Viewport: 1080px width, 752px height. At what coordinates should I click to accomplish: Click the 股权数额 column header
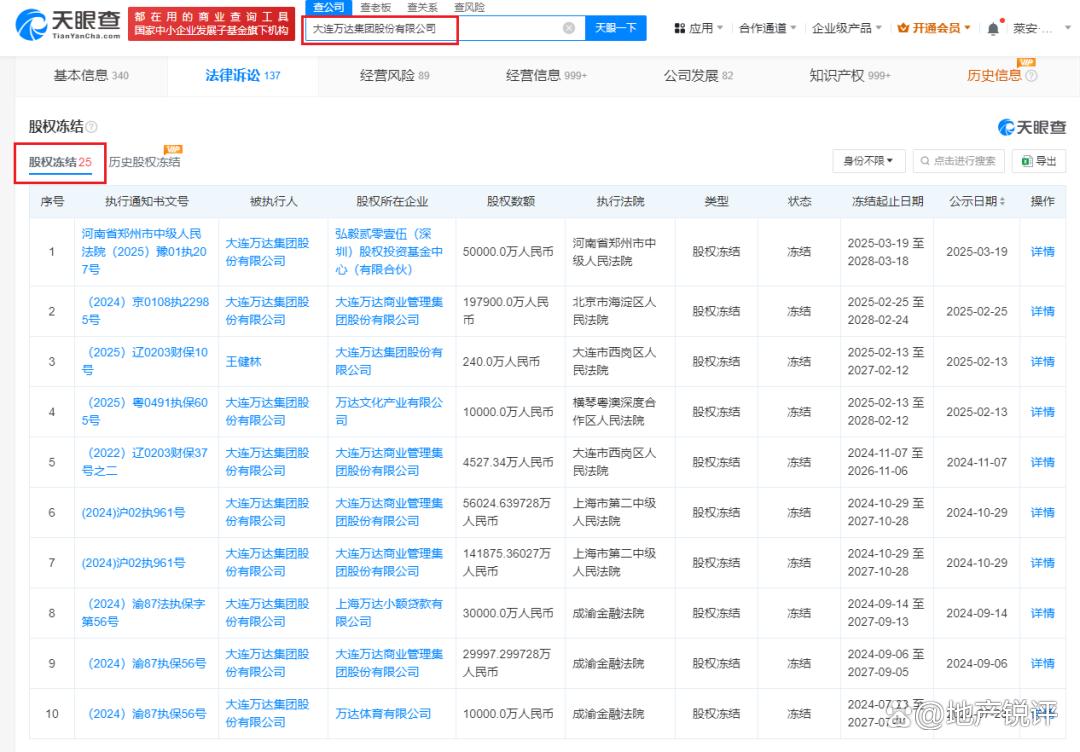point(510,201)
